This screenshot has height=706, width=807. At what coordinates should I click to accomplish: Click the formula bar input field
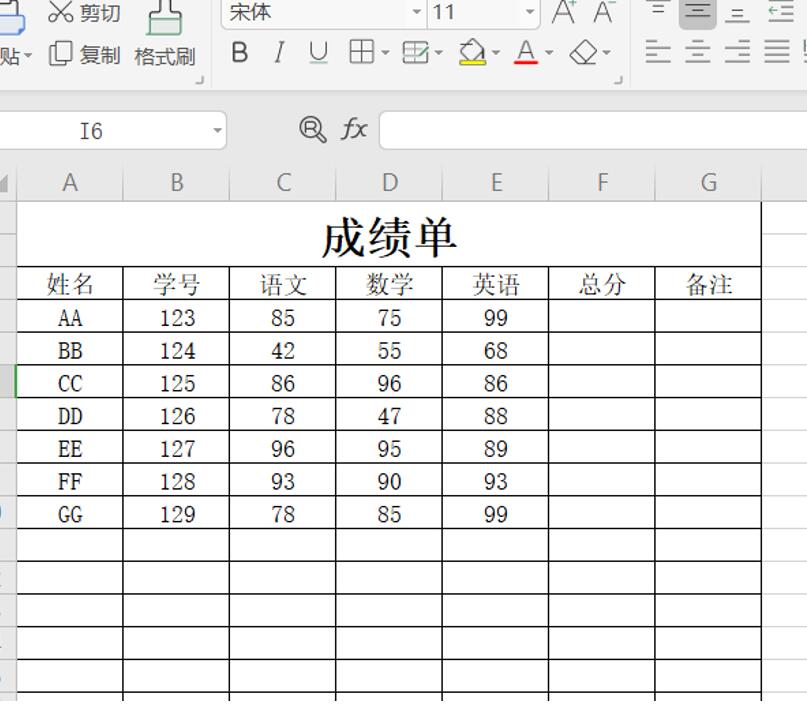point(590,130)
